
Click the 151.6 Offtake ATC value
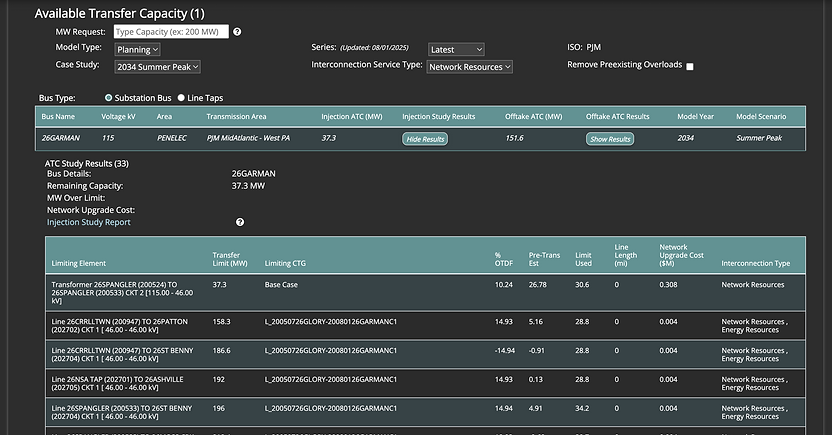coord(514,138)
